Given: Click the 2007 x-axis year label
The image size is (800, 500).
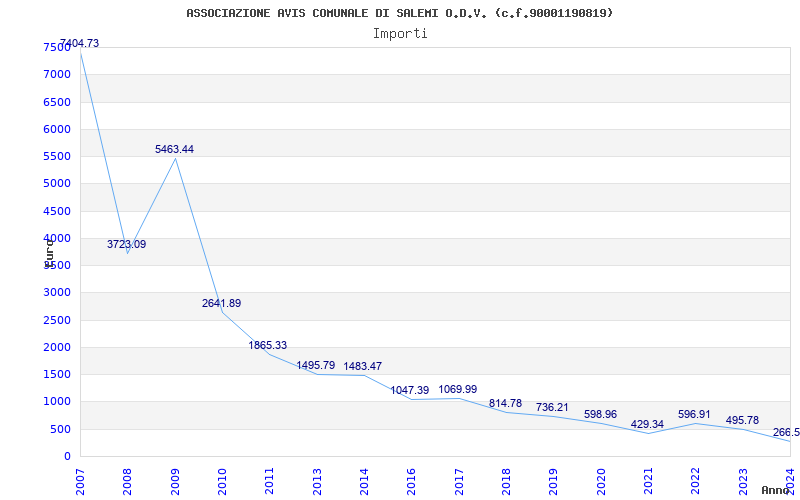Looking at the screenshot, I should pyautogui.click(x=80, y=481).
